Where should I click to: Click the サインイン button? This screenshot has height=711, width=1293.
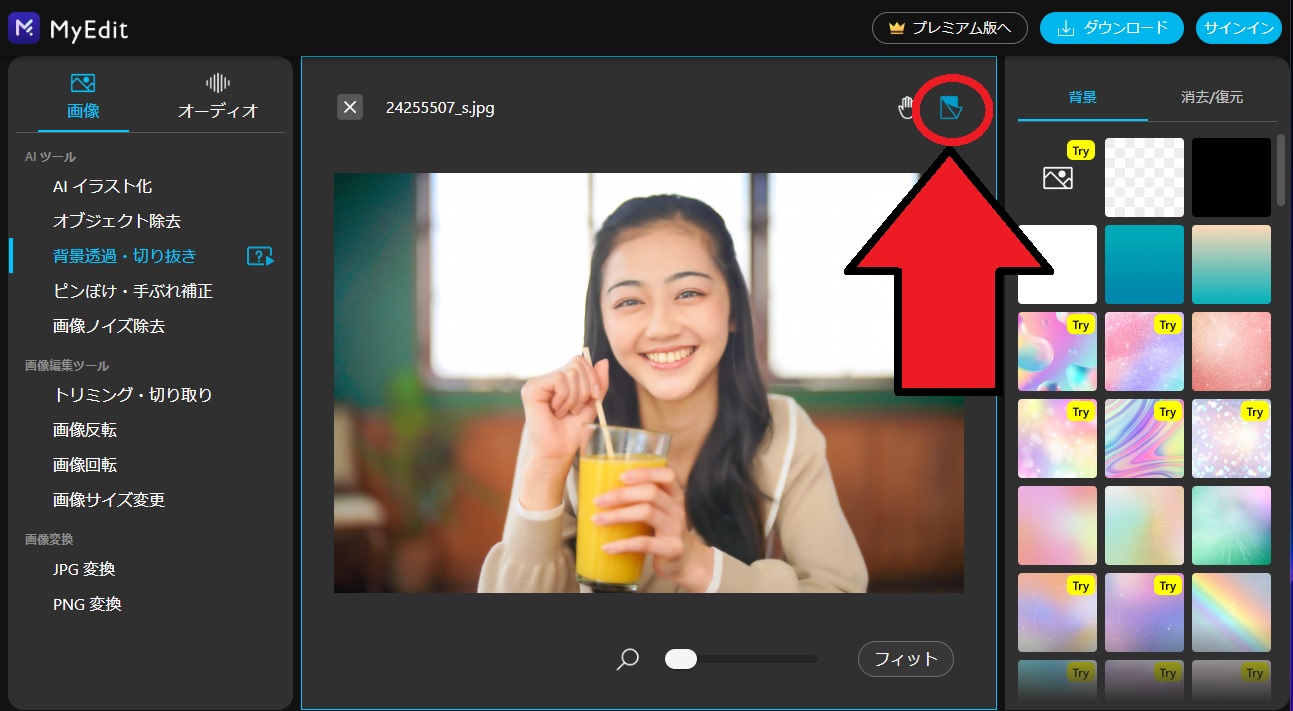[1239, 28]
